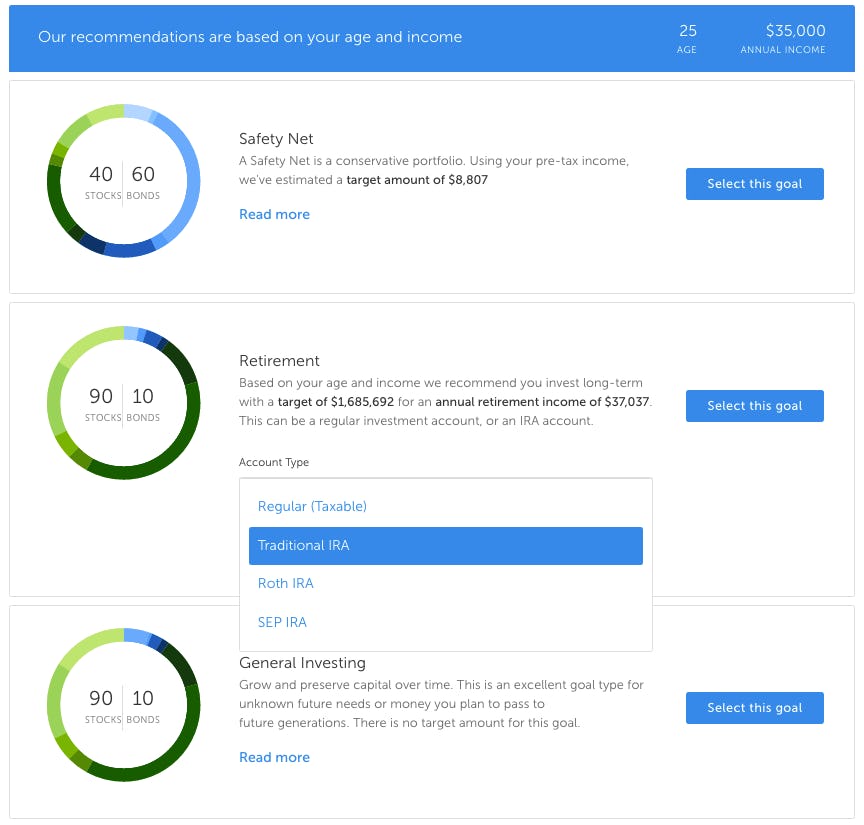The height and width of the screenshot is (825, 864).
Task: Click the Retirement heading
Action: pos(279,361)
